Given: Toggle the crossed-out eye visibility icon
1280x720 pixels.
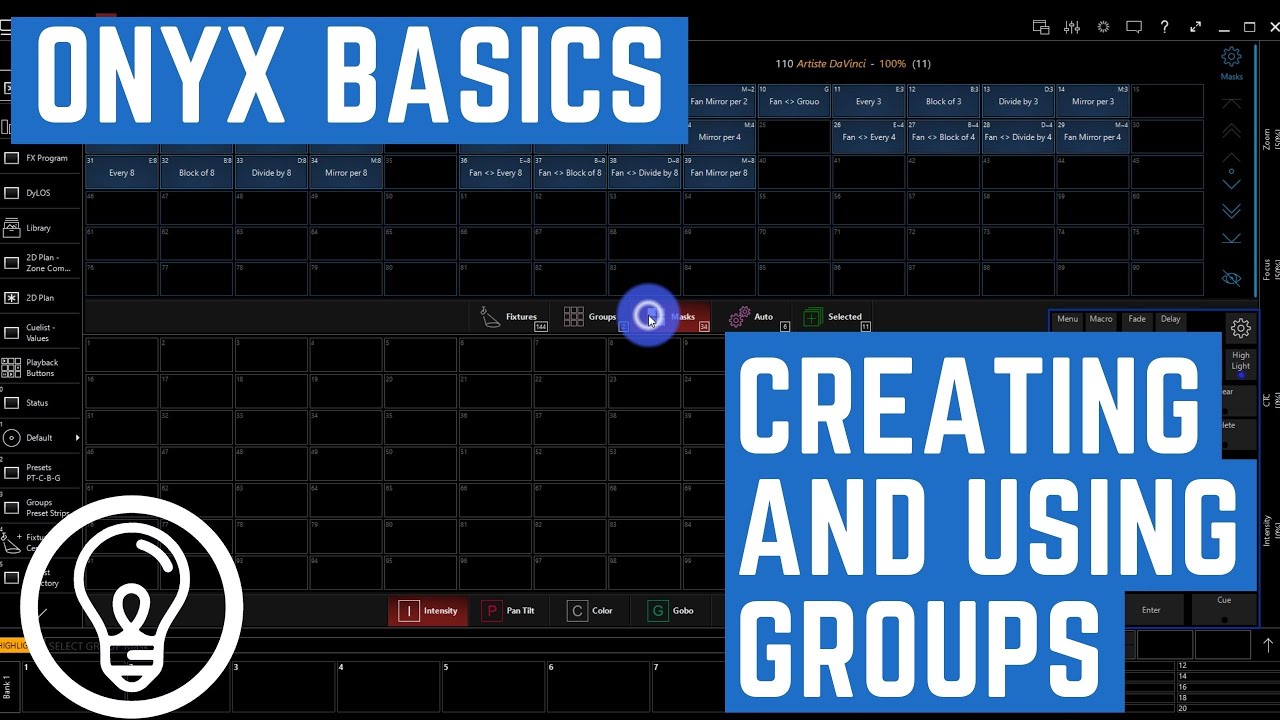Looking at the screenshot, I should click(1232, 278).
